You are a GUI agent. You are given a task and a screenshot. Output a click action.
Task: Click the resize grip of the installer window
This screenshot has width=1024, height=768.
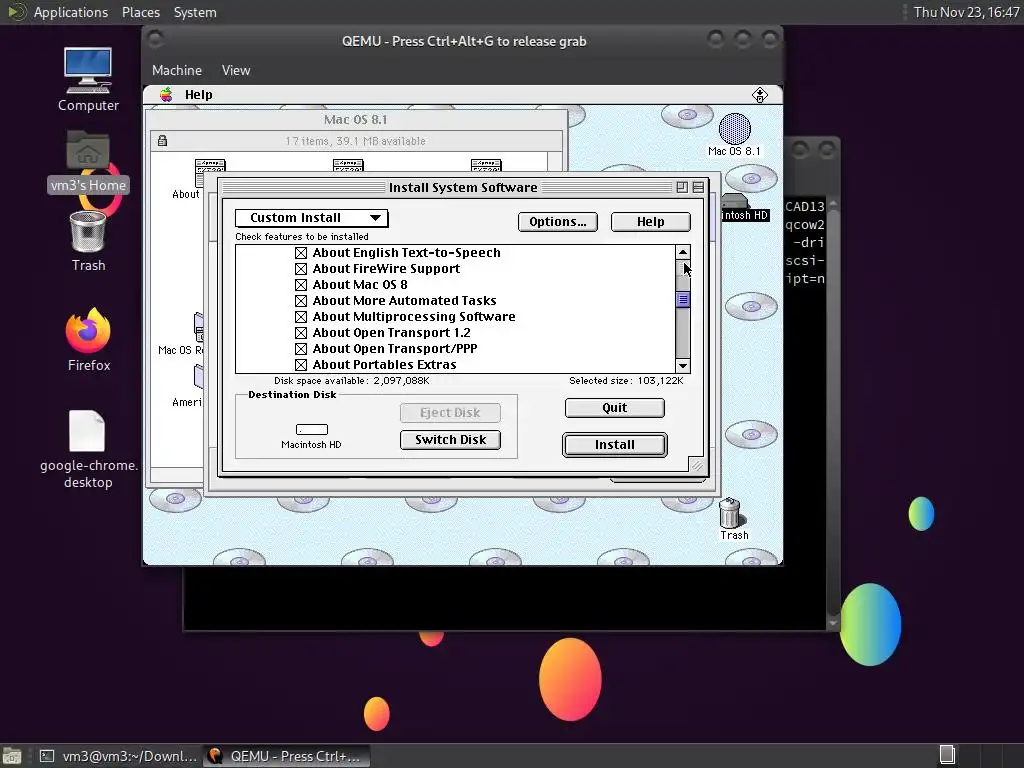tap(697, 465)
